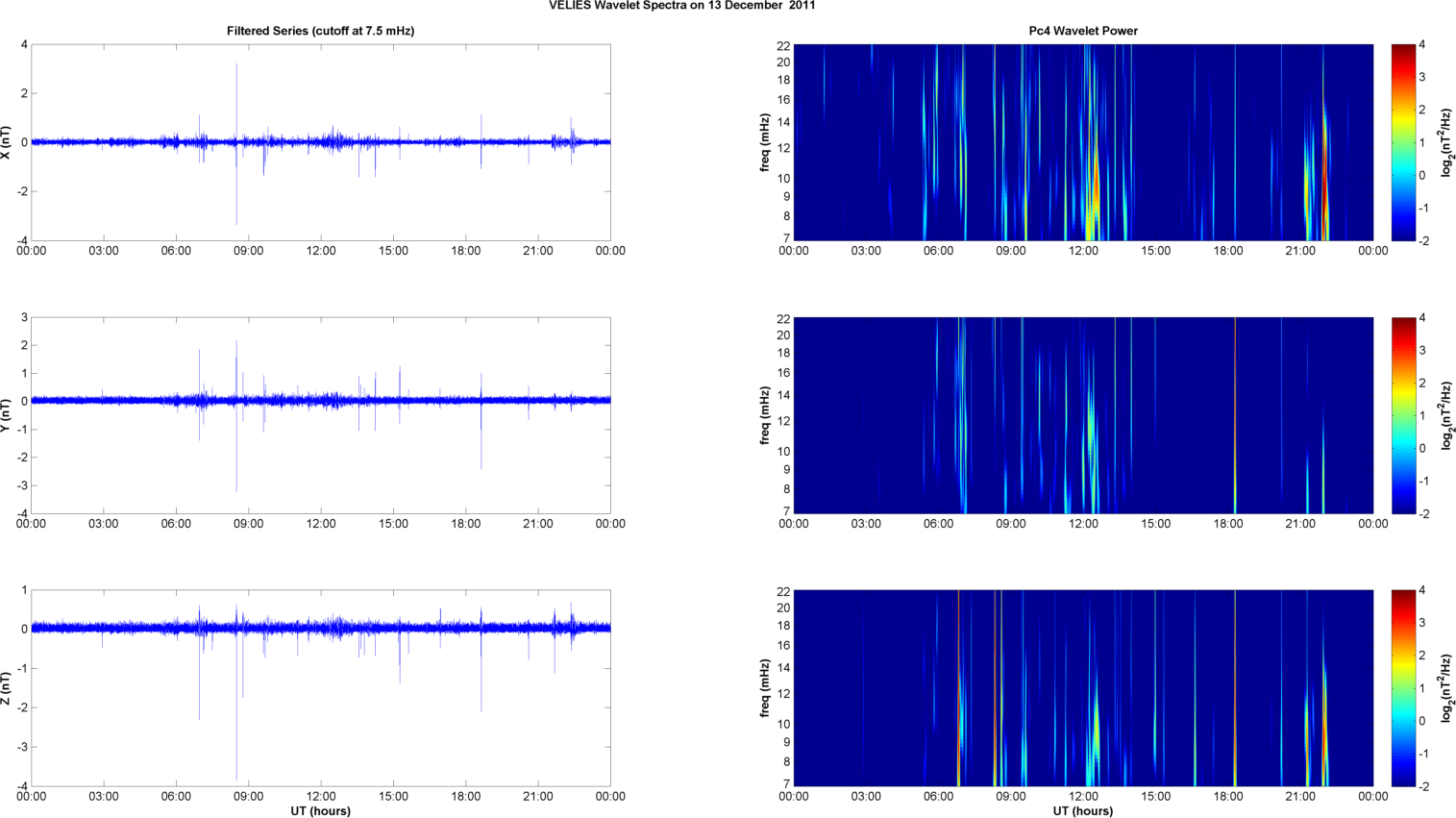Click the red power peak in top spectrogram

coord(1325,197)
